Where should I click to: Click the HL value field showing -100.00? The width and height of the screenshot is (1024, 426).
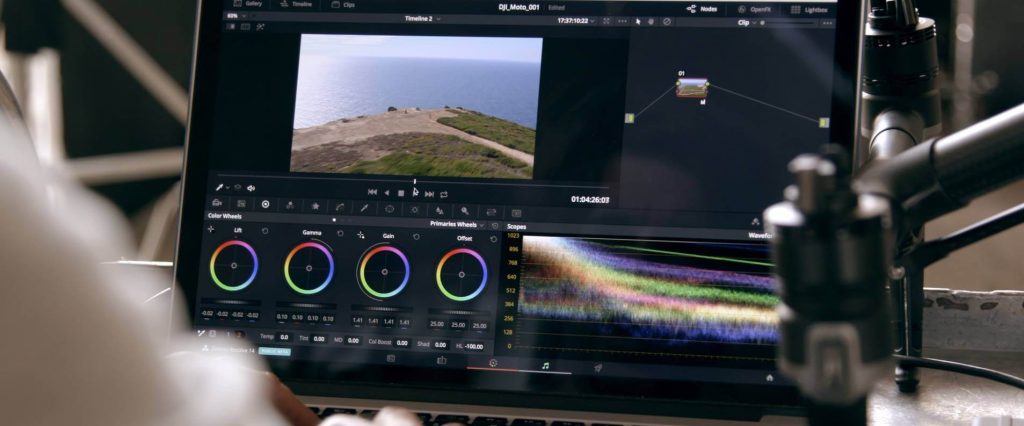(x=474, y=346)
